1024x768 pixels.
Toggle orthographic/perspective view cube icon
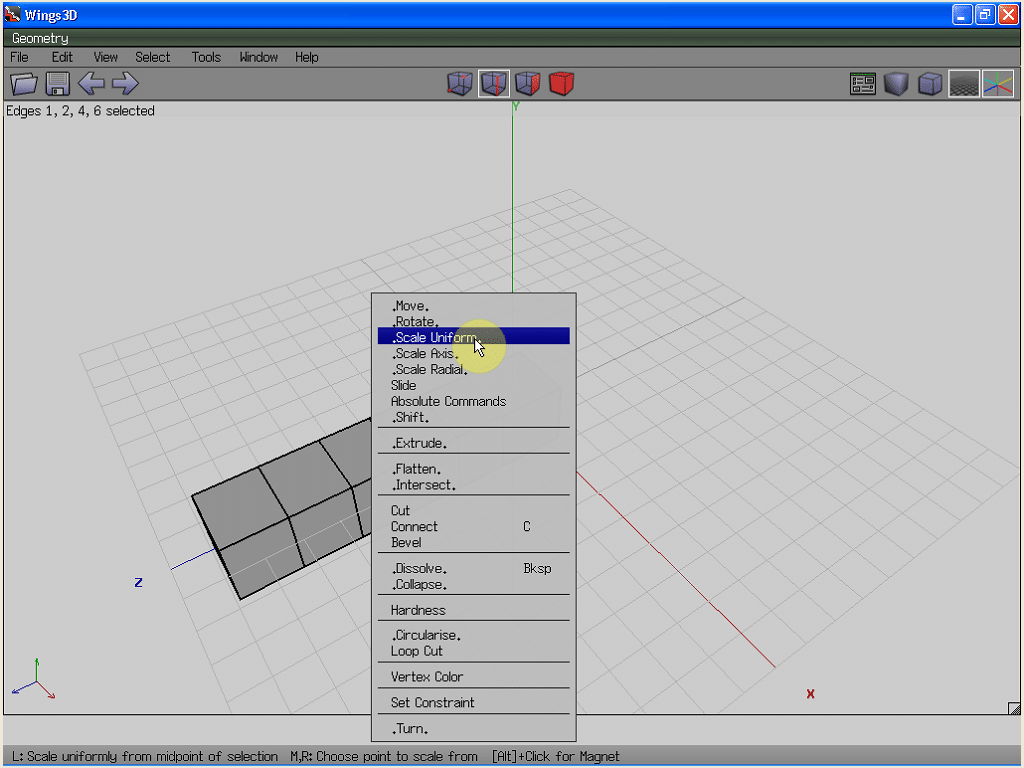pos(930,84)
